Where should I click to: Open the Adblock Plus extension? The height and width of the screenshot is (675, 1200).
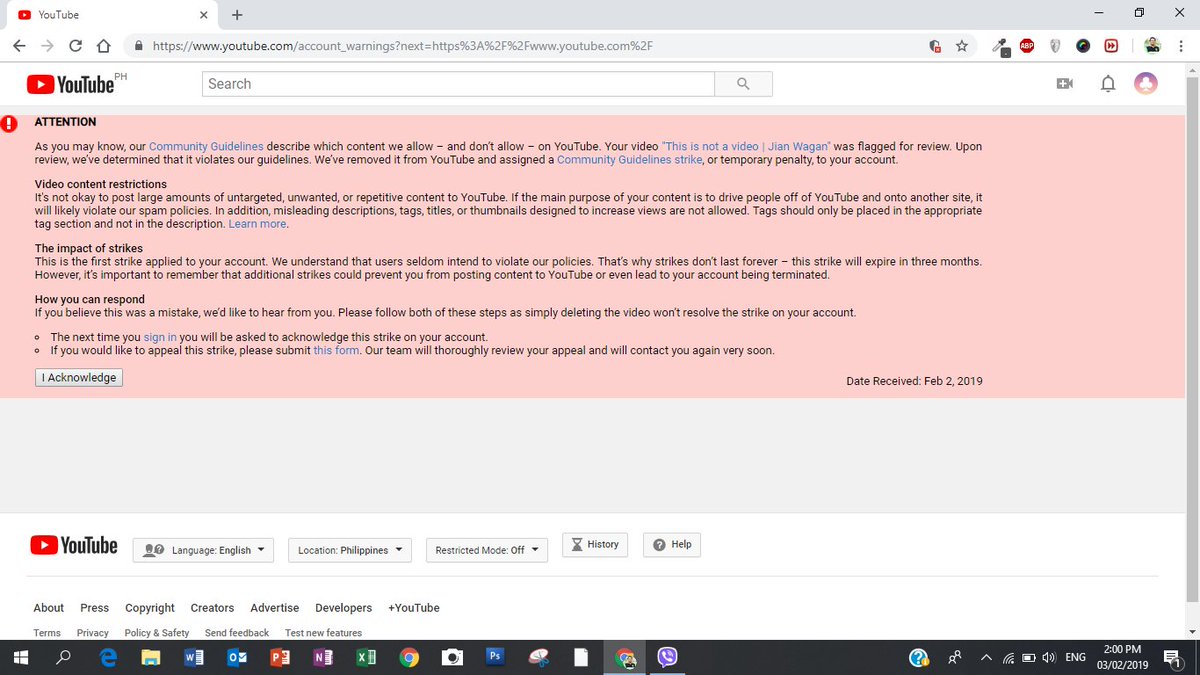point(1027,46)
